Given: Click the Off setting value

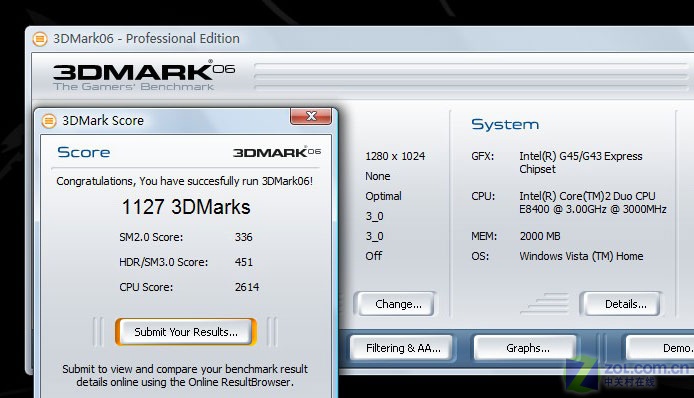Looking at the screenshot, I should pyautogui.click(x=374, y=256).
